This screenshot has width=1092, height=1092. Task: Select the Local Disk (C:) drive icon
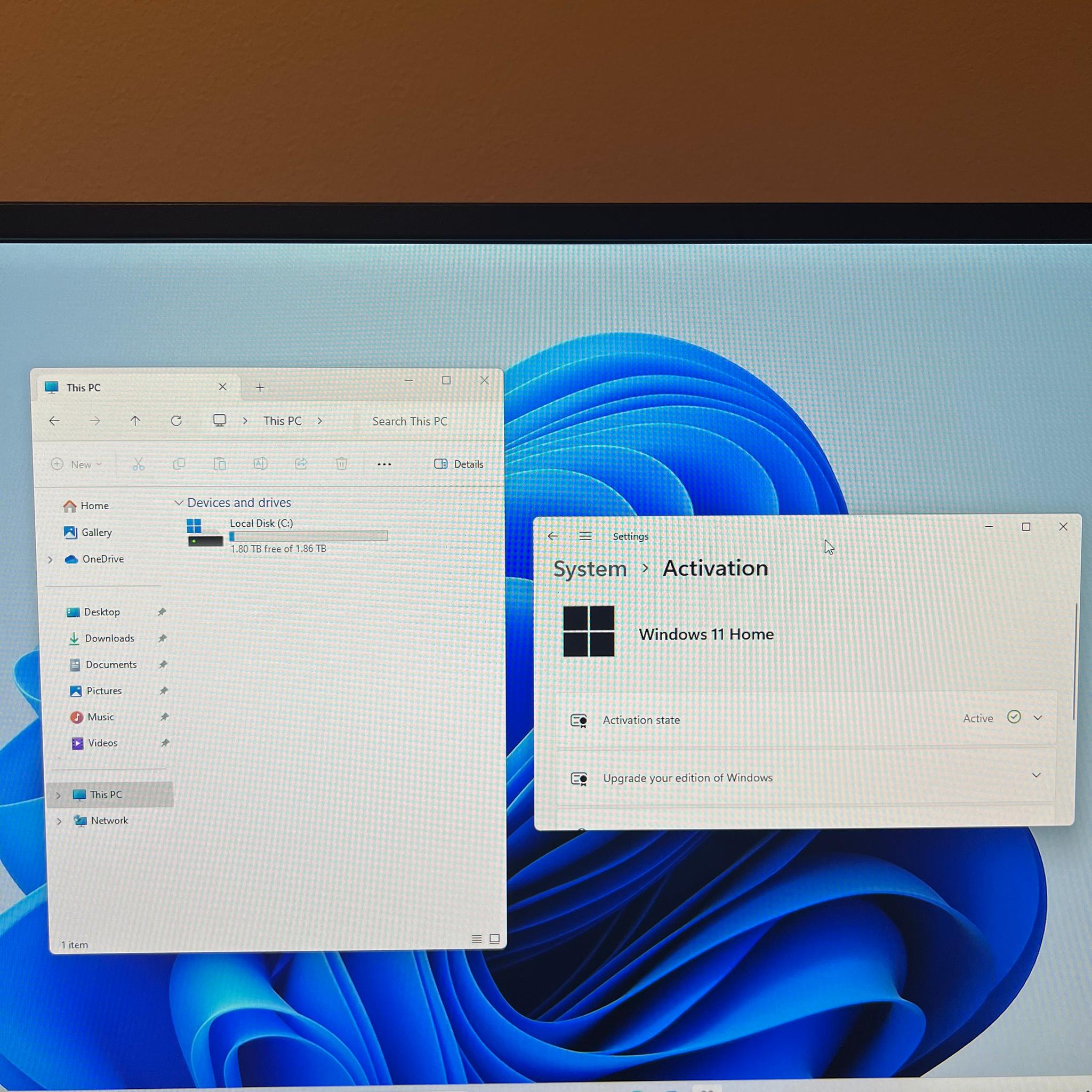click(x=205, y=533)
